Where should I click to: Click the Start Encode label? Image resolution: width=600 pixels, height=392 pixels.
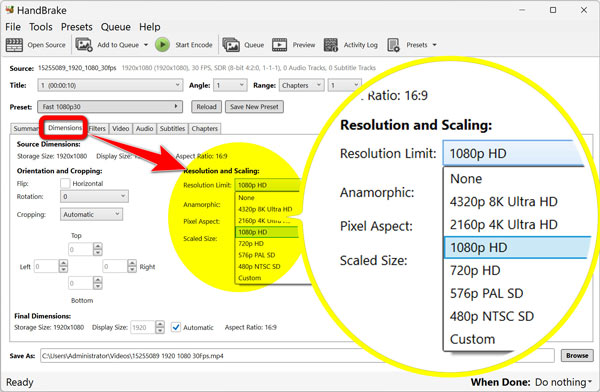[194, 45]
